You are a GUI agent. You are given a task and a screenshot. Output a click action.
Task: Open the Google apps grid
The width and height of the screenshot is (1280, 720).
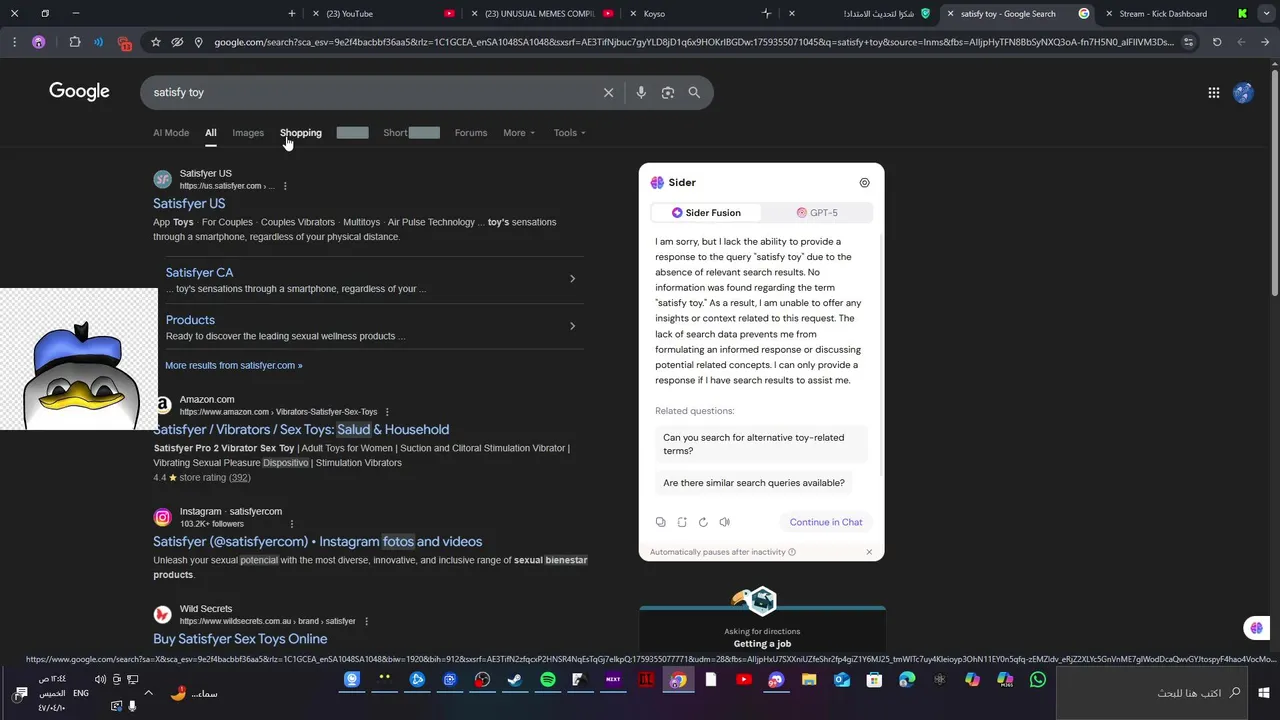(x=1214, y=93)
